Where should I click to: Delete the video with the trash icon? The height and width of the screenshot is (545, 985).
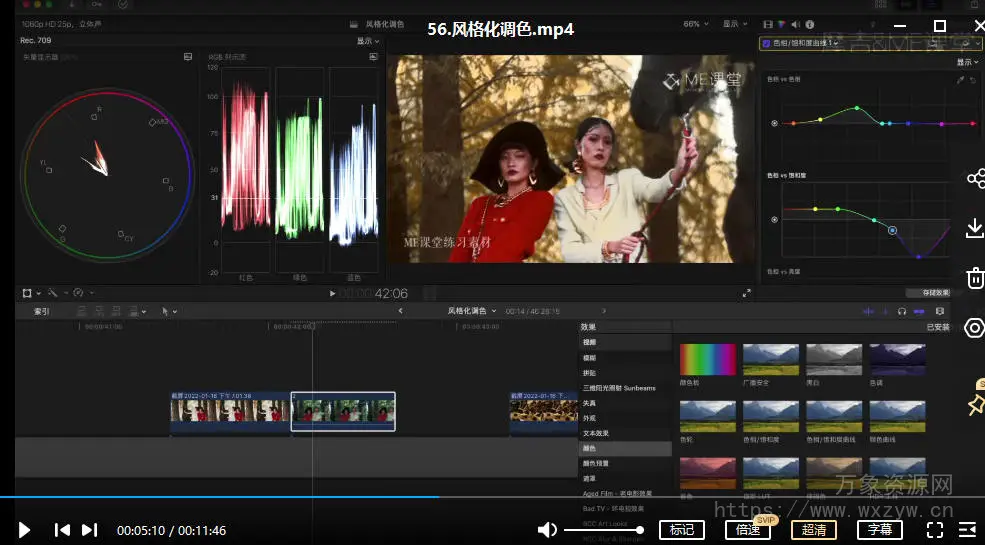tap(975, 278)
